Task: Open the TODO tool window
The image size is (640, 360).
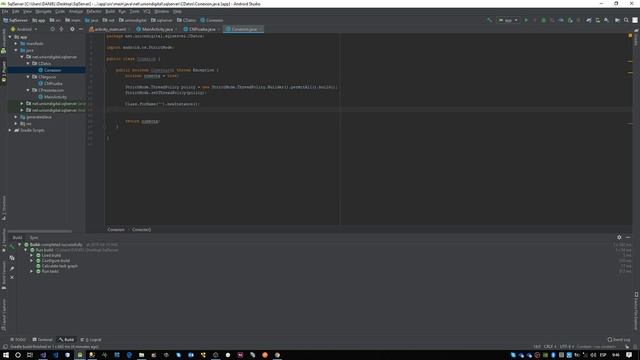Action: [18, 340]
